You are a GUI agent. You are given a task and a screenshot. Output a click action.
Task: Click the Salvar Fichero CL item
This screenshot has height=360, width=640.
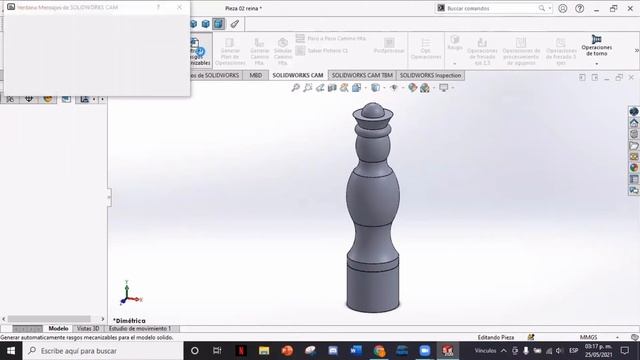tap(322, 51)
